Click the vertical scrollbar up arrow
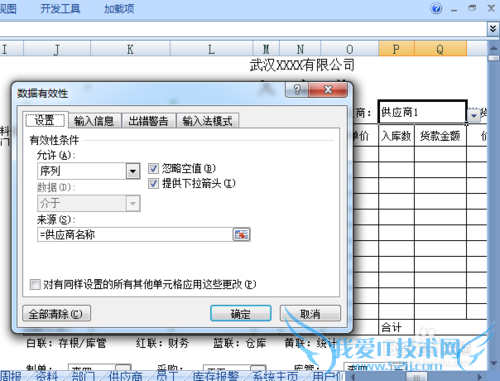Viewport: 500px width, 381px height. 493,48
